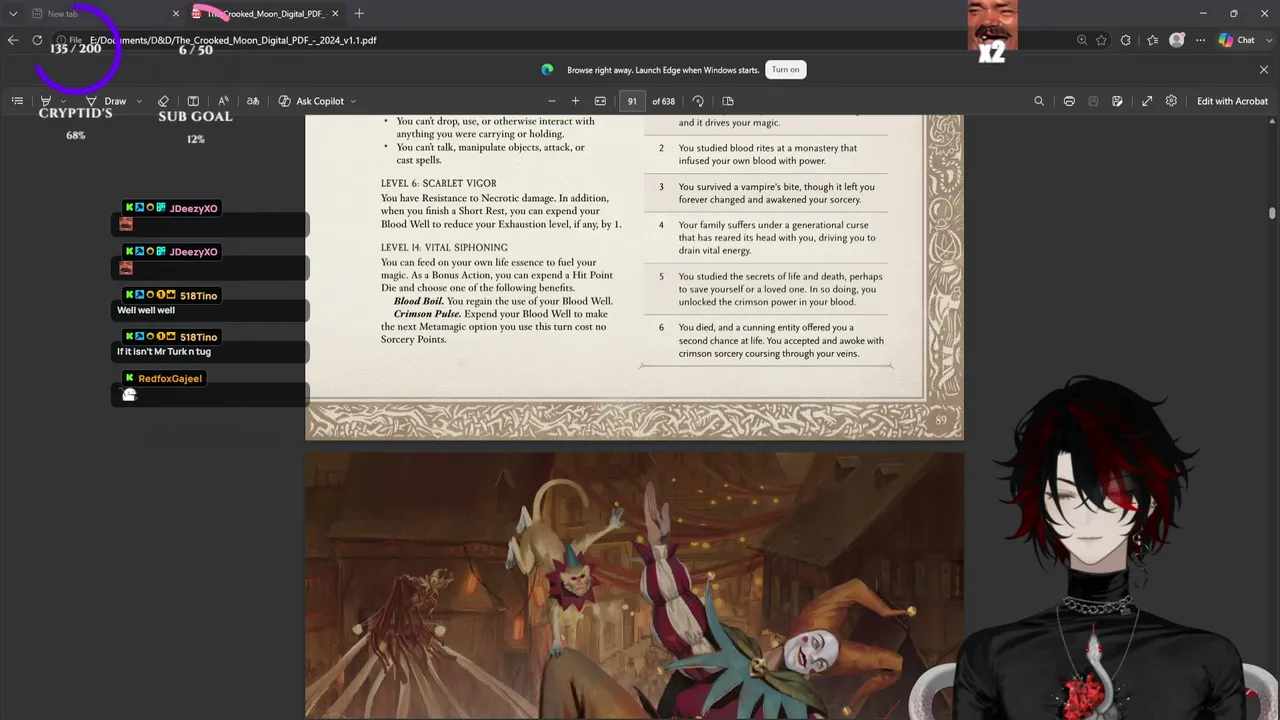Ask Copilot about this PDF
Image resolution: width=1280 pixels, height=720 pixels.
click(x=311, y=101)
